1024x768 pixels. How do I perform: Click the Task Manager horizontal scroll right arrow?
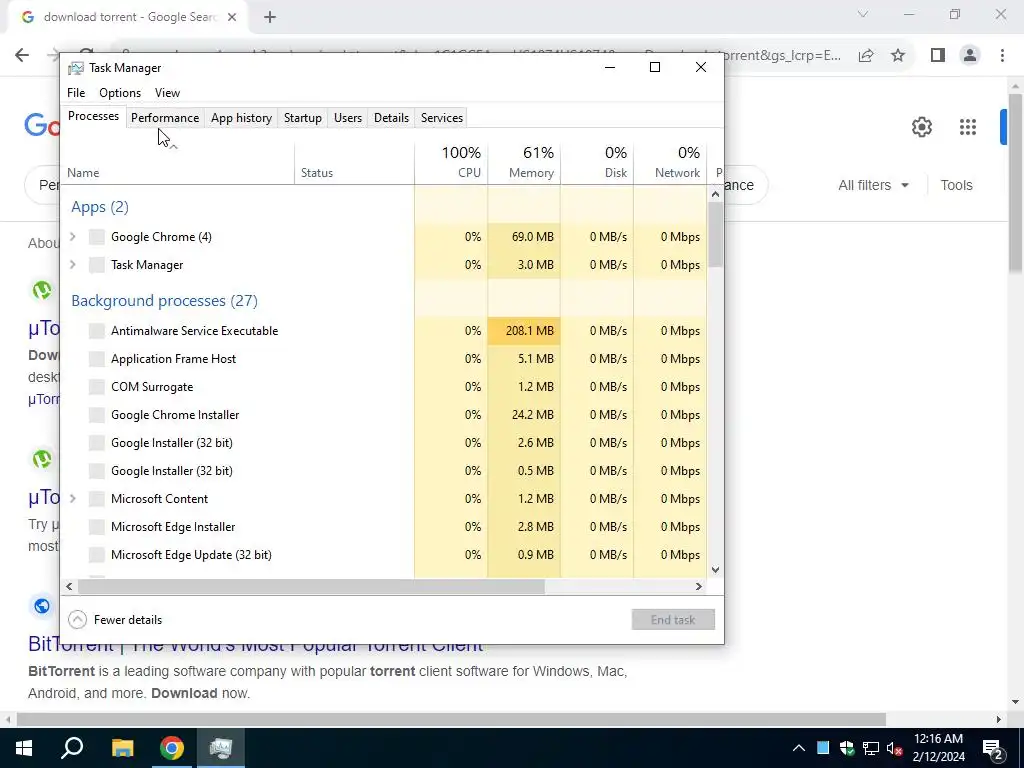click(x=699, y=586)
